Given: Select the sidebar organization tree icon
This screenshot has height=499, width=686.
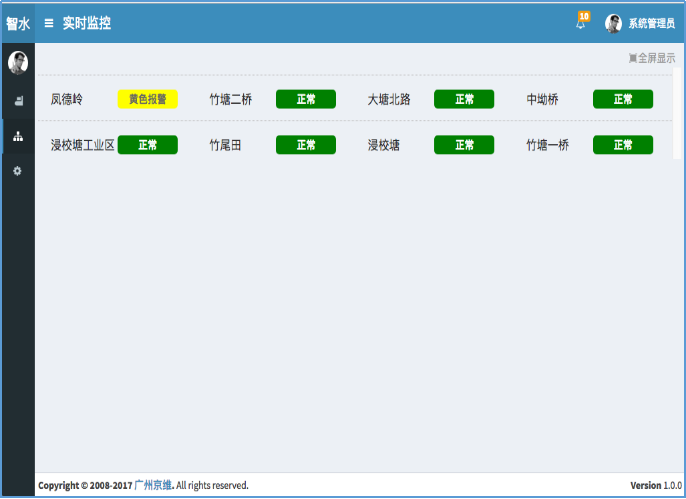Looking at the screenshot, I should tap(18, 136).
